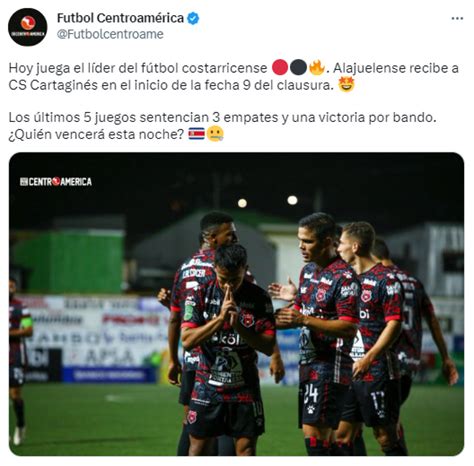Click the red circle emoji
The height and width of the screenshot is (466, 474).
coord(280,68)
